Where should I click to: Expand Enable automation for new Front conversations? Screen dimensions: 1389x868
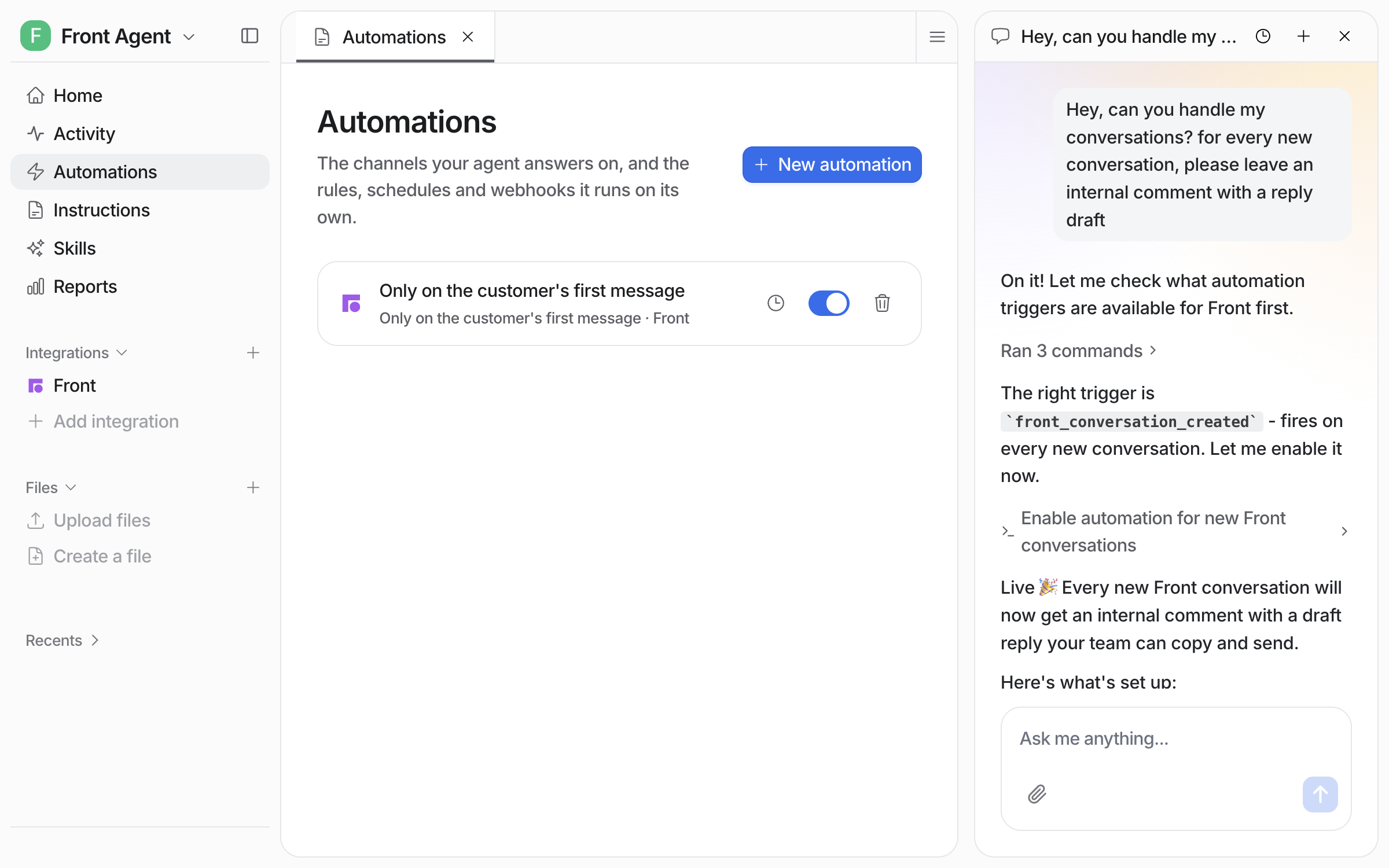pyautogui.click(x=1175, y=532)
